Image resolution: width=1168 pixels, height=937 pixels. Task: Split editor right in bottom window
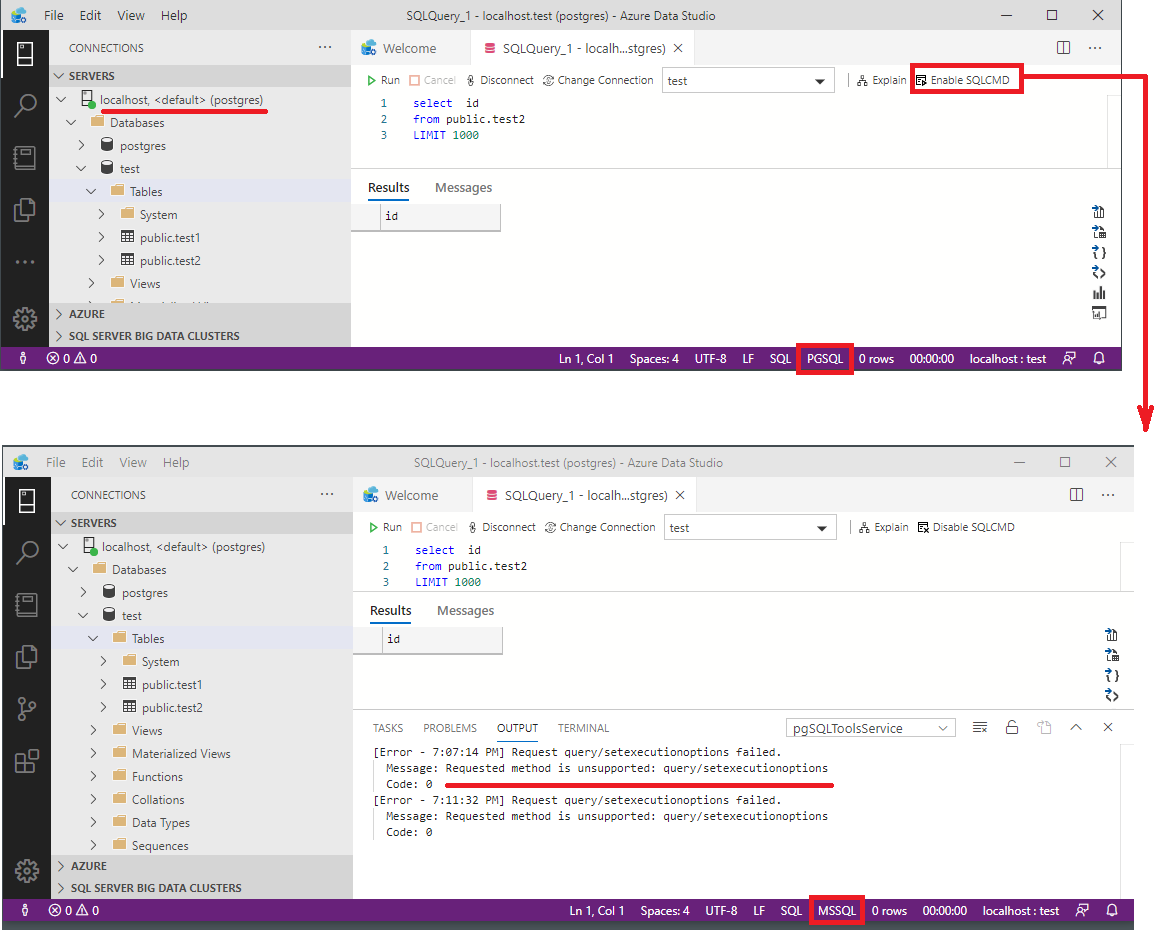(1076, 495)
